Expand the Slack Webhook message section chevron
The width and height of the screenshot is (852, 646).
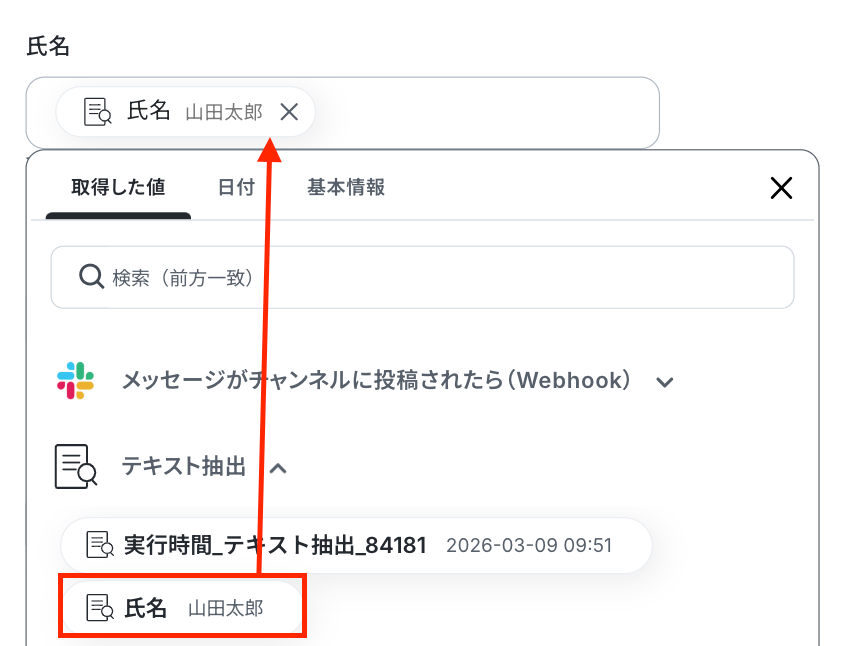pyautogui.click(x=664, y=382)
